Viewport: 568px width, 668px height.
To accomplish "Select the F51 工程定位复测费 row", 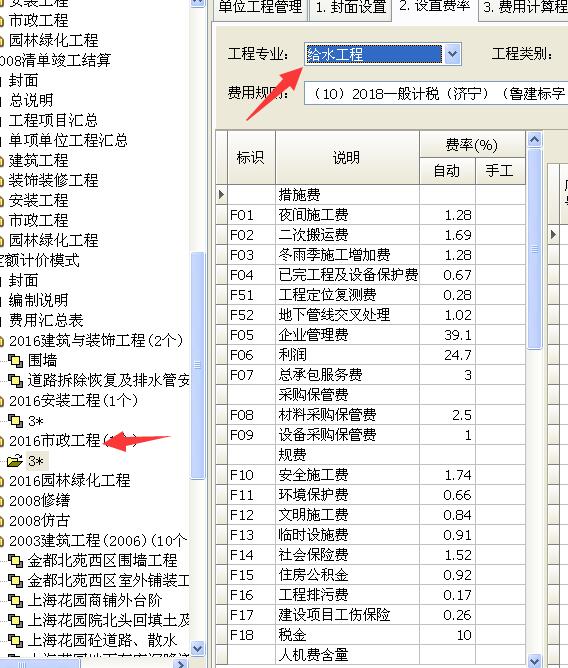I will click(x=372, y=295).
